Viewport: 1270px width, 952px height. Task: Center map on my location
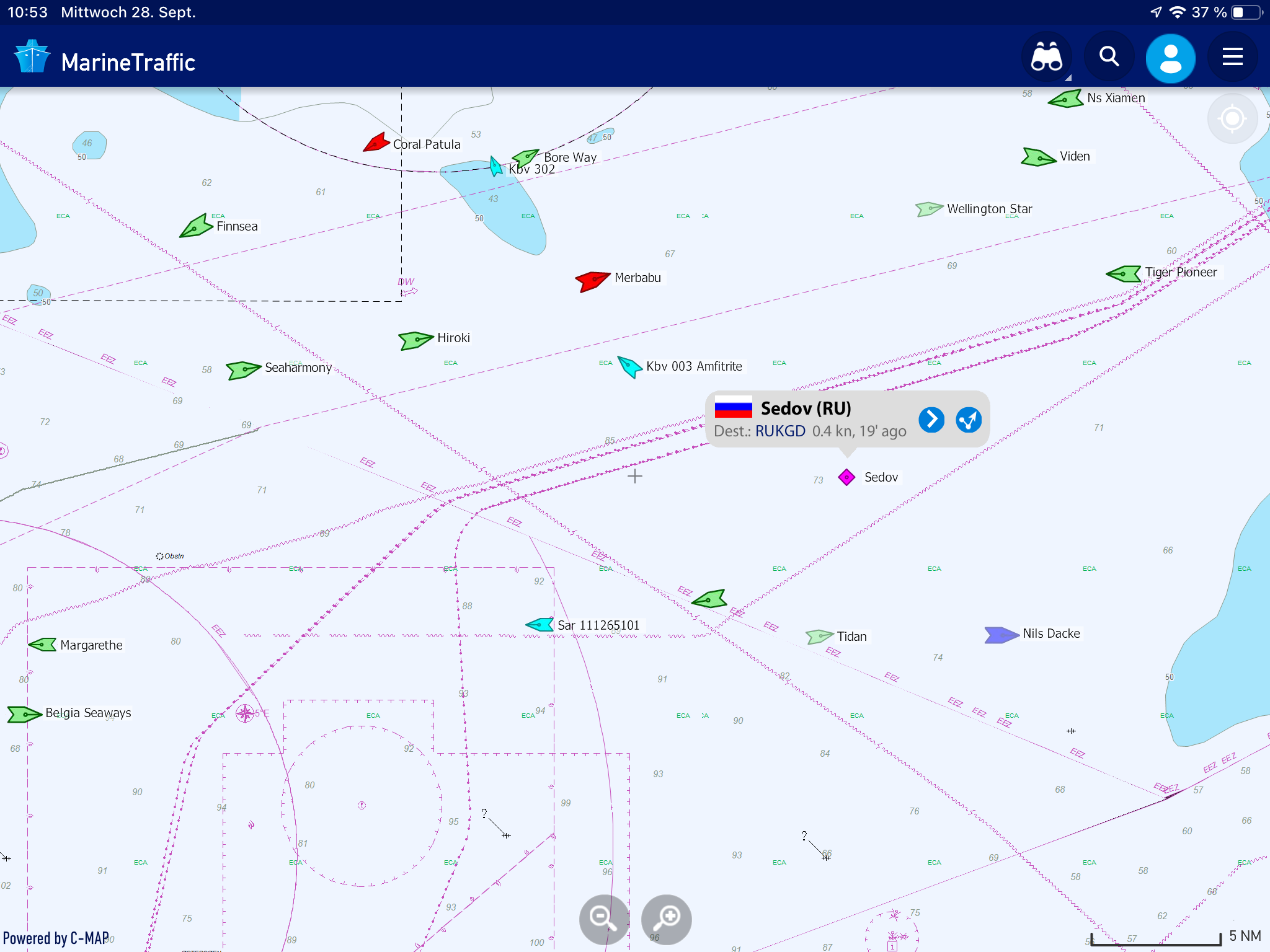pyautogui.click(x=1232, y=118)
